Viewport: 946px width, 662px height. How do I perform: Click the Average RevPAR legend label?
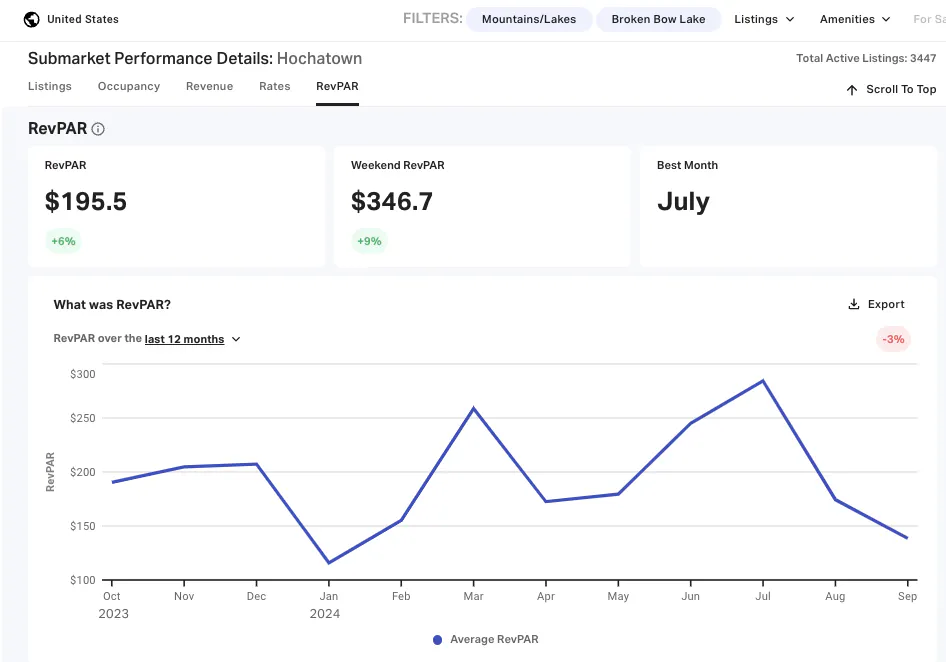pos(494,640)
